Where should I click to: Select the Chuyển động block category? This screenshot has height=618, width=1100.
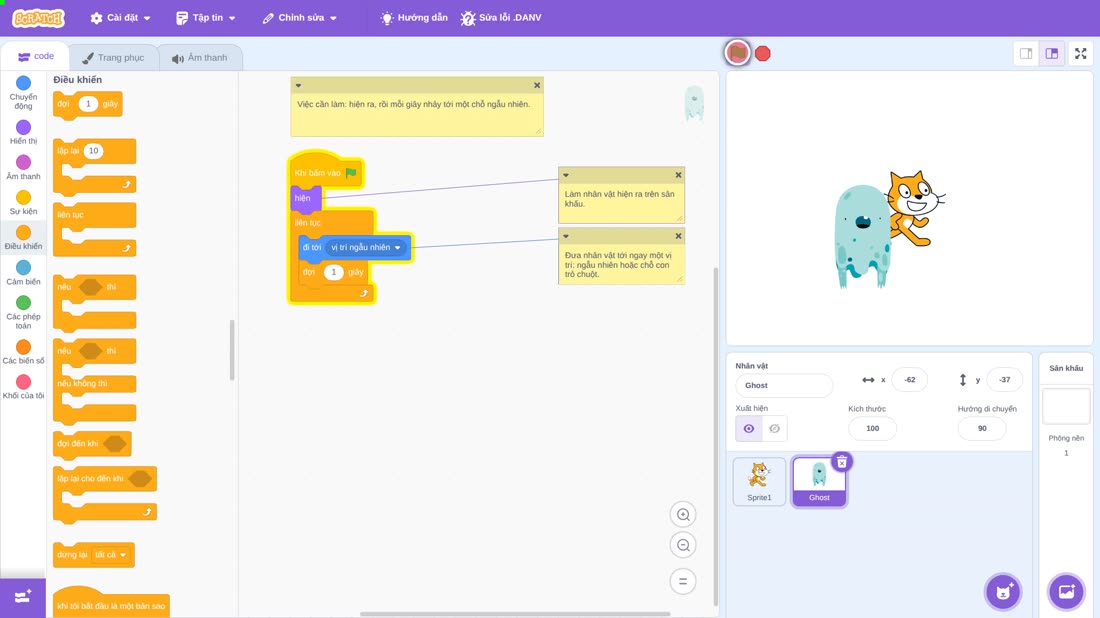[23, 93]
